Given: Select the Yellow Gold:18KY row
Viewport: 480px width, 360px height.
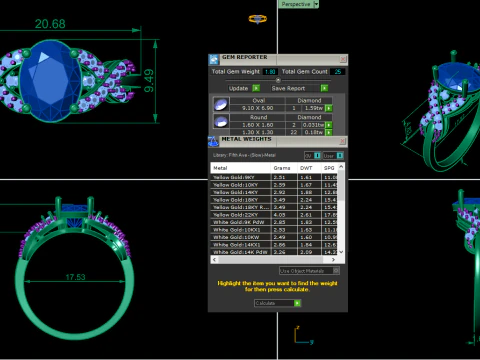Looking at the screenshot, I should point(274,200).
